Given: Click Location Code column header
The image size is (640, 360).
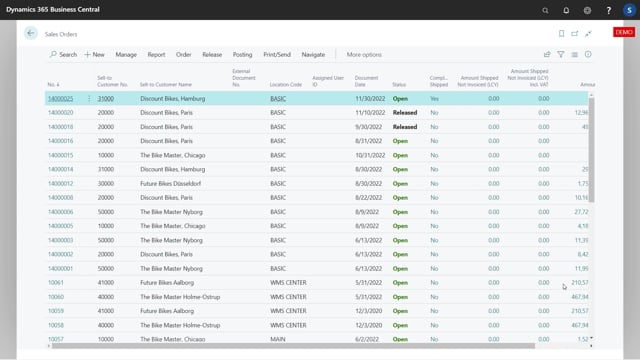Looking at the screenshot, I should pos(286,84).
